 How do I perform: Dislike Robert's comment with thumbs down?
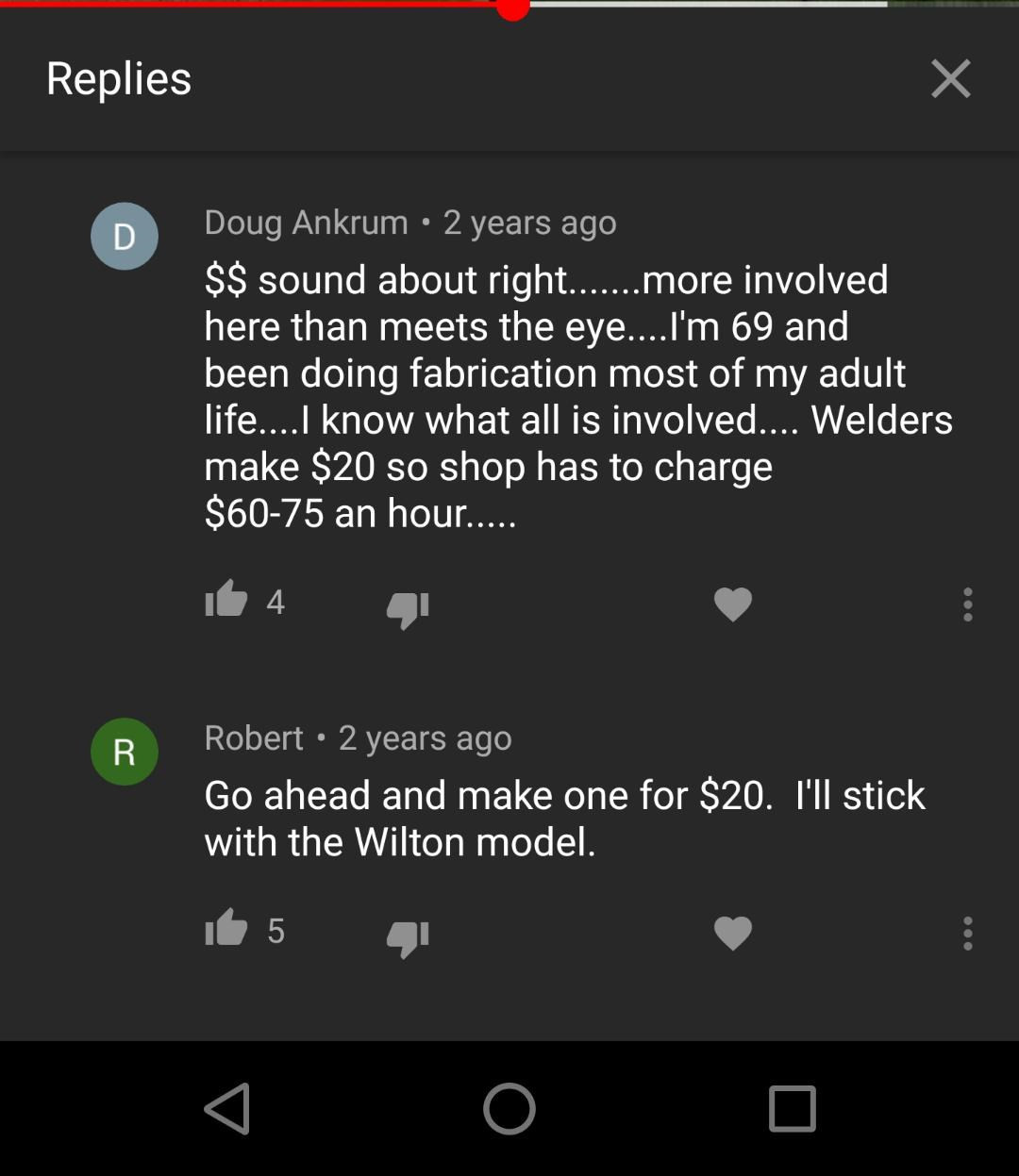coord(408,938)
